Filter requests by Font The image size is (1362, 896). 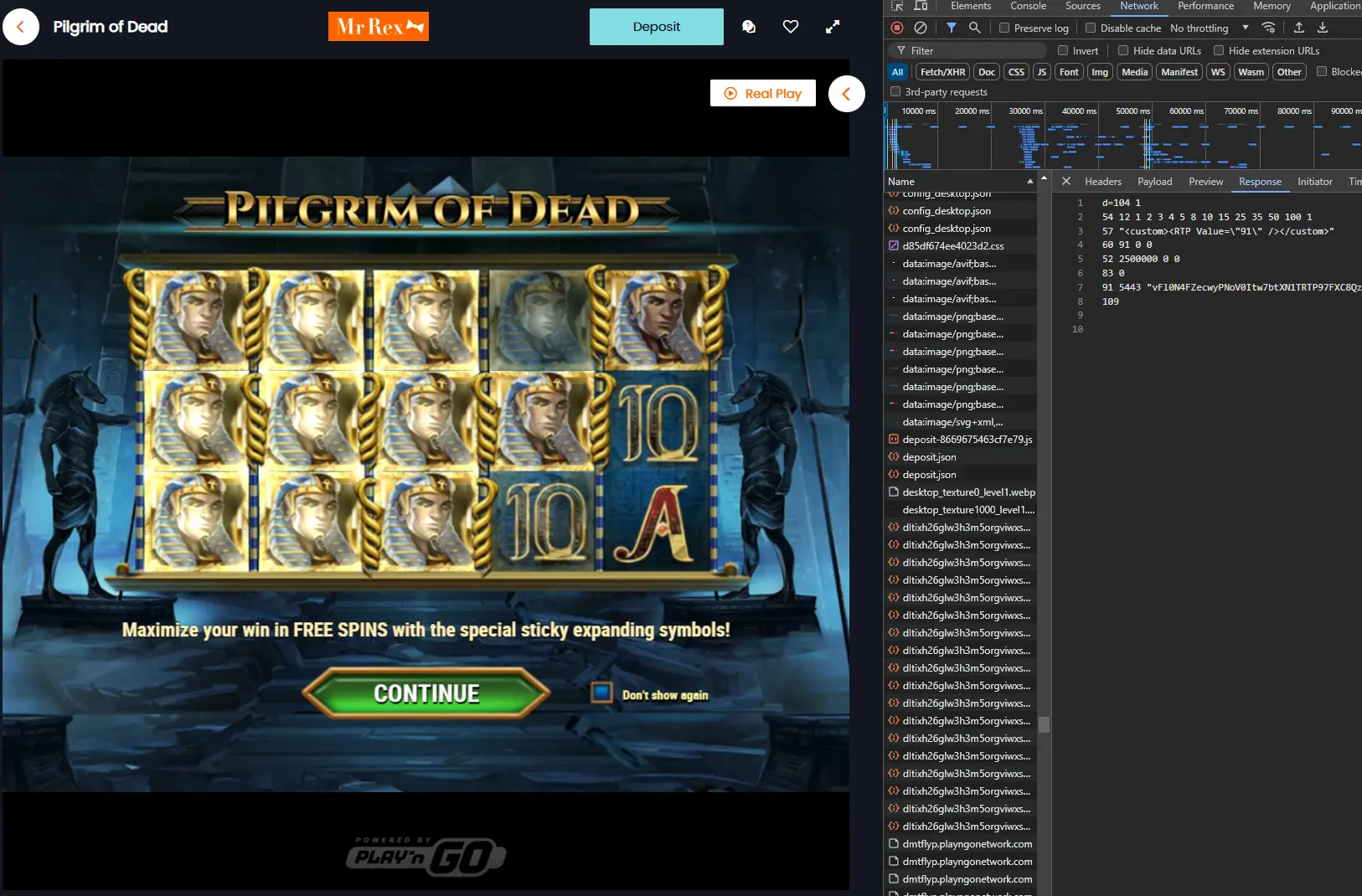1069,72
